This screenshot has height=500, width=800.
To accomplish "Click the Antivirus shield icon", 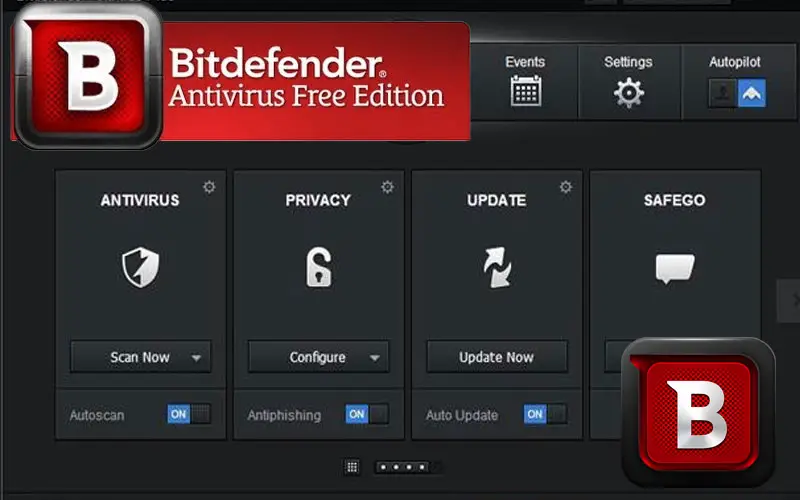I will click(x=140, y=267).
